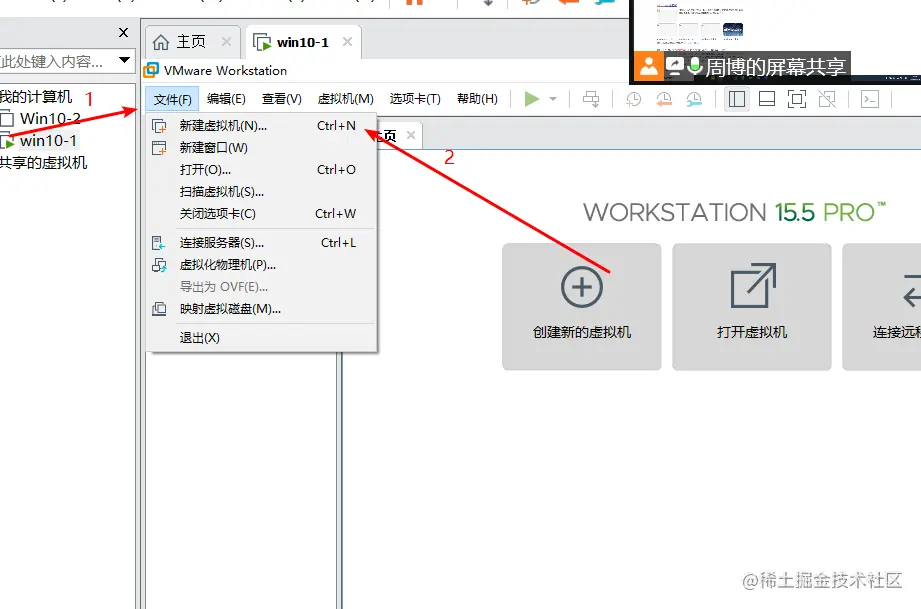This screenshot has height=609, width=921.
Task: Click the orange person icon in screen-share overlay
Action: [648, 66]
